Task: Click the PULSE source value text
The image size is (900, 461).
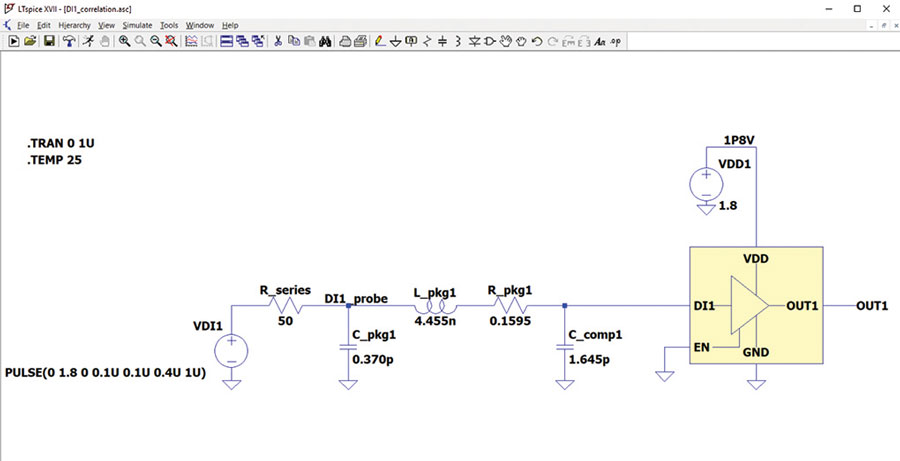Action: 106,373
